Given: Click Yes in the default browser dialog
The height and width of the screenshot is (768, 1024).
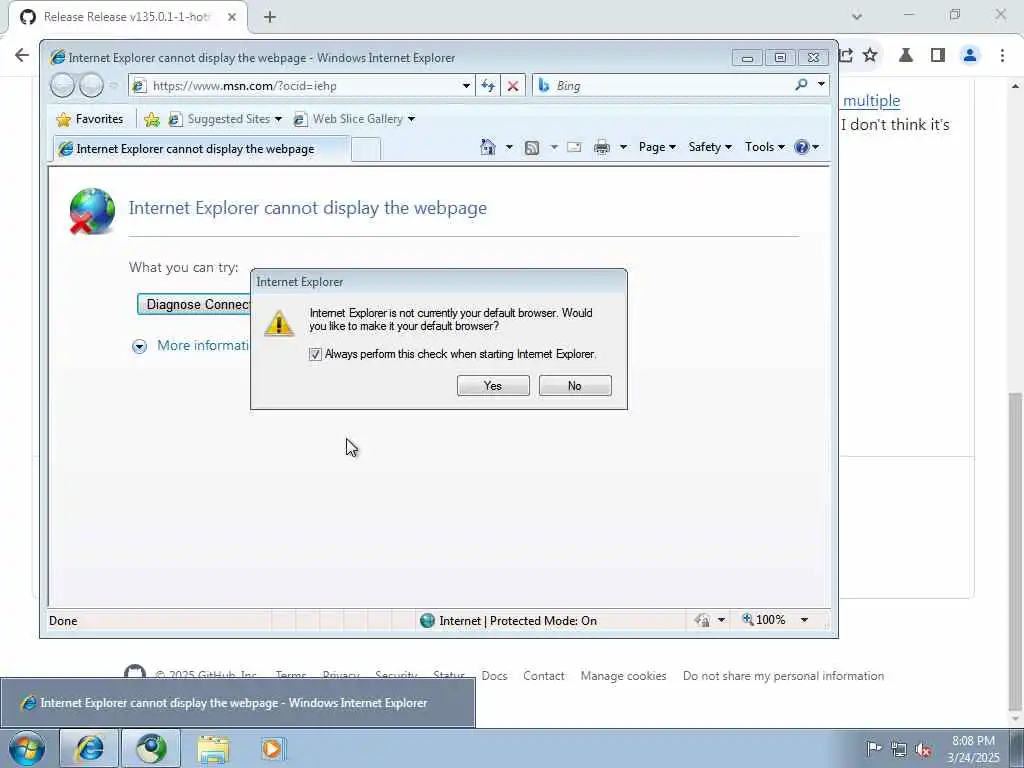Looking at the screenshot, I should [493, 386].
